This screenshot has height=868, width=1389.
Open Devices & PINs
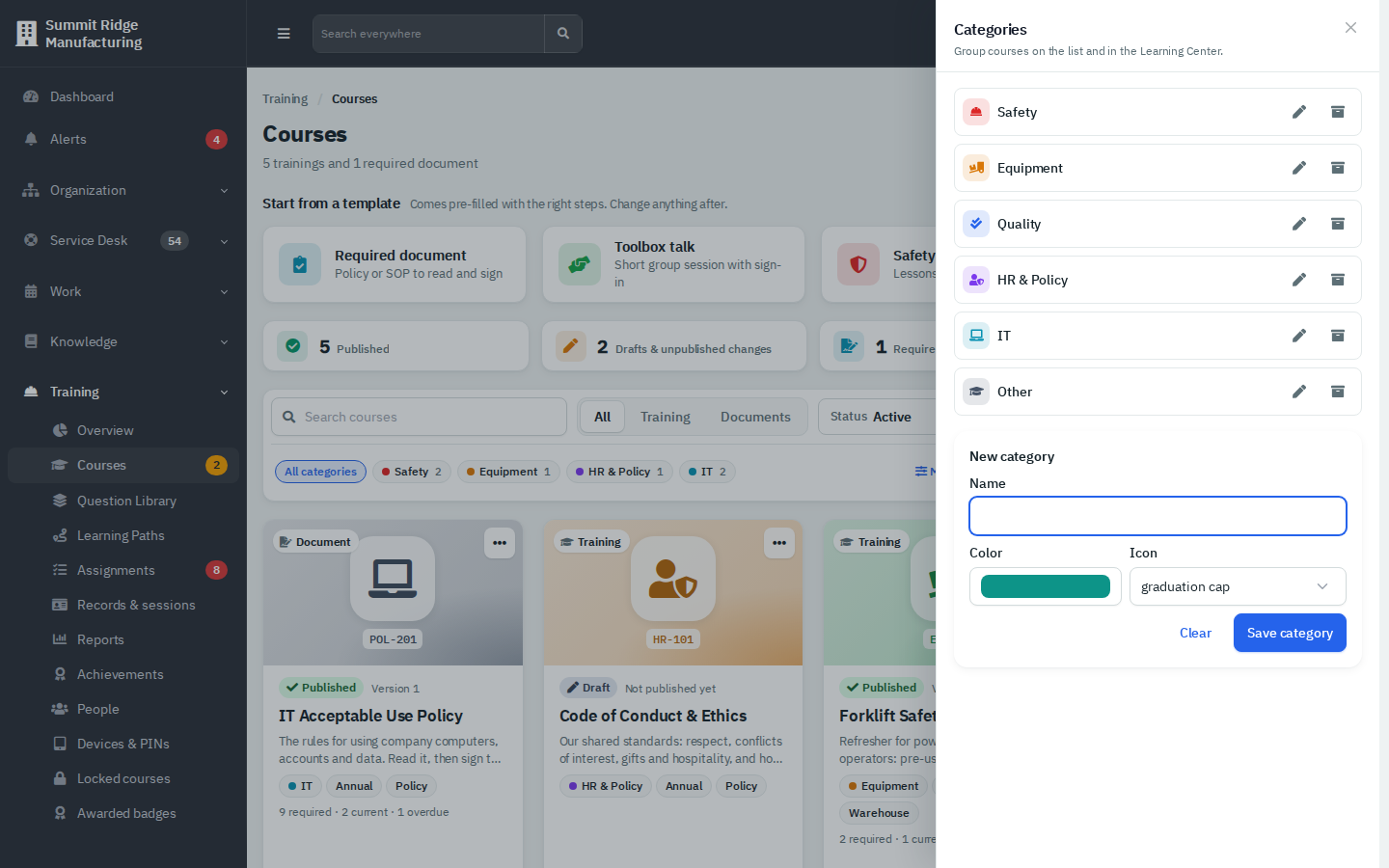[123, 744]
